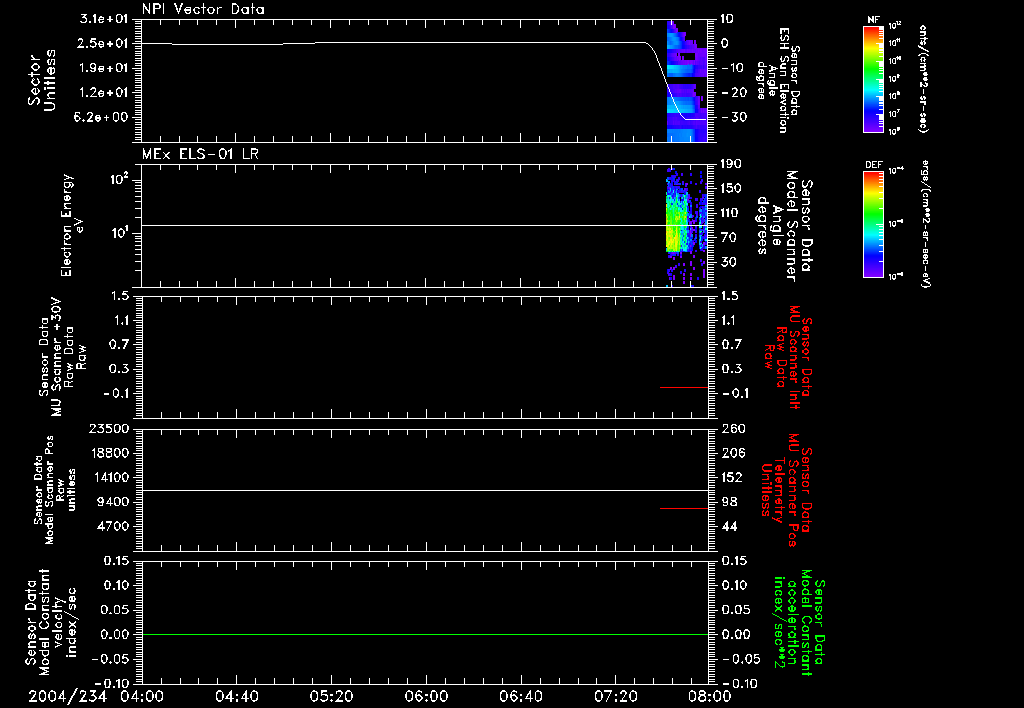The height and width of the screenshot is (708, 1024).
Task: Click the 260 telemetry tick value
Action: pyautogui.click(x=733, y=428)
